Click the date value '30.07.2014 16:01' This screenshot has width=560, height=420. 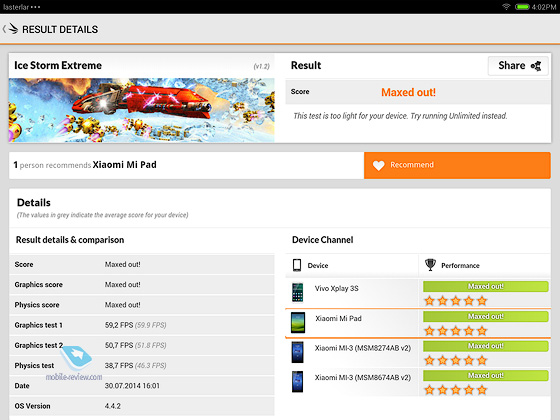132,386
